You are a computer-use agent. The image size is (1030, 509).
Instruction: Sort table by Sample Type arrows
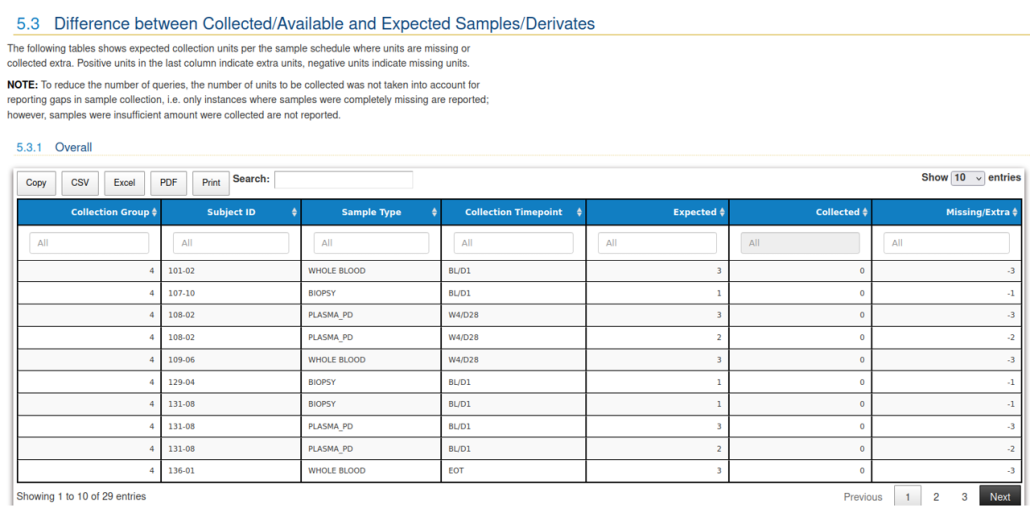(x=434, y=212)
